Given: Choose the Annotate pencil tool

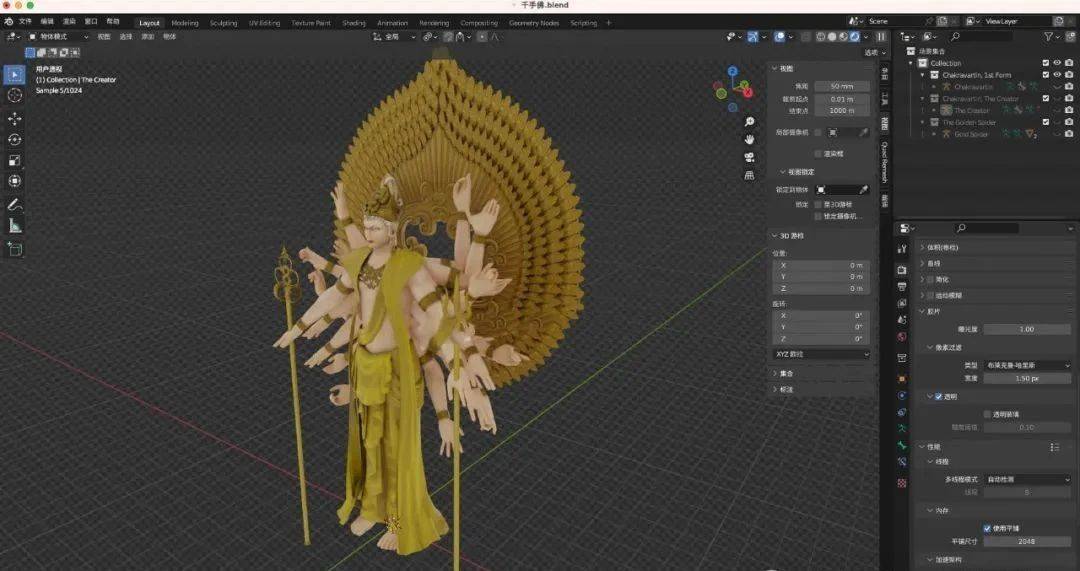Looking at the screenshot, I should point(14,205).
